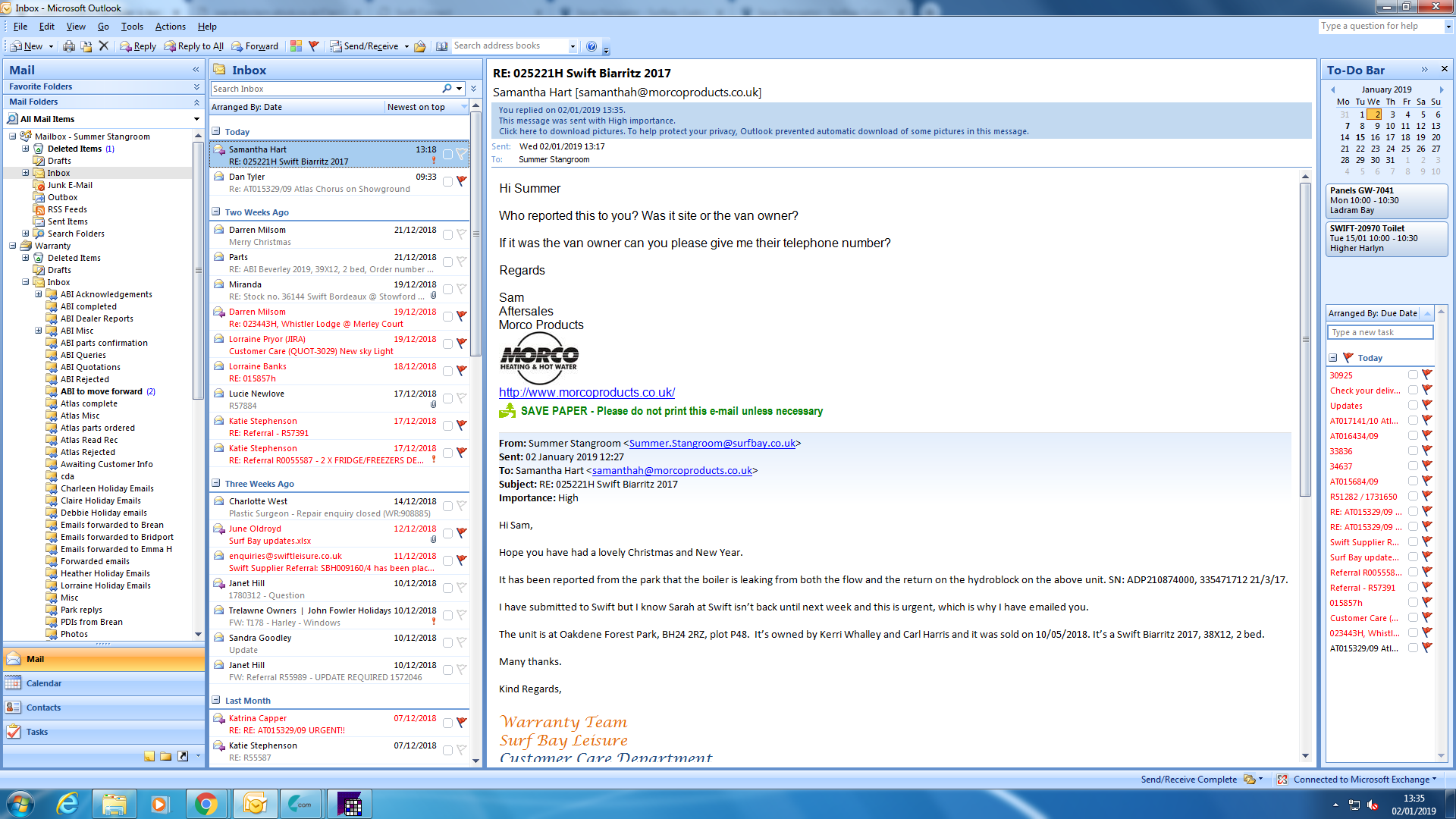The height and width of the screenshot is (819, 1456).
Task: Click the Help question mark icon
Action: [591, 46]
